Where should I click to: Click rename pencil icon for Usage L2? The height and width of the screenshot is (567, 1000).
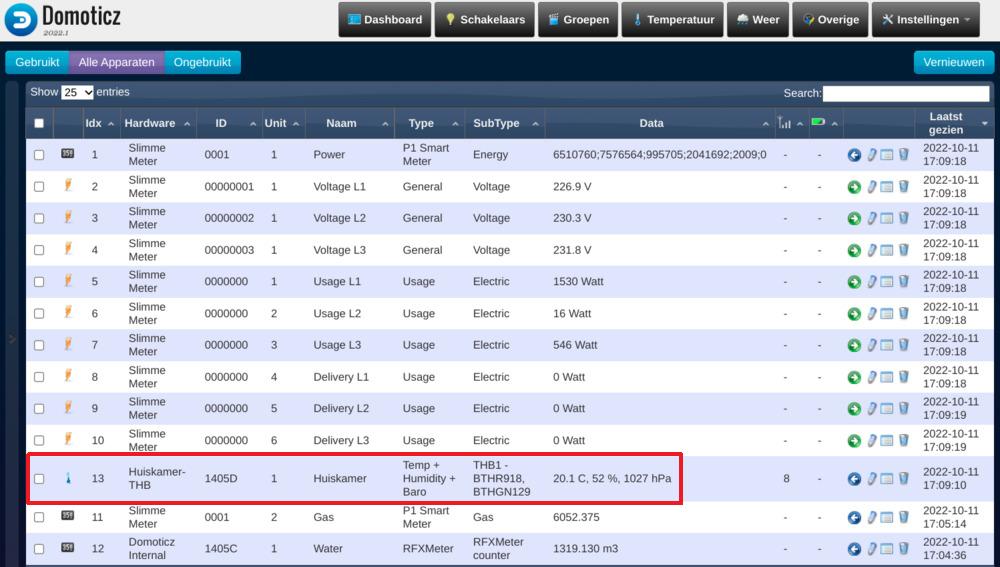872,313
